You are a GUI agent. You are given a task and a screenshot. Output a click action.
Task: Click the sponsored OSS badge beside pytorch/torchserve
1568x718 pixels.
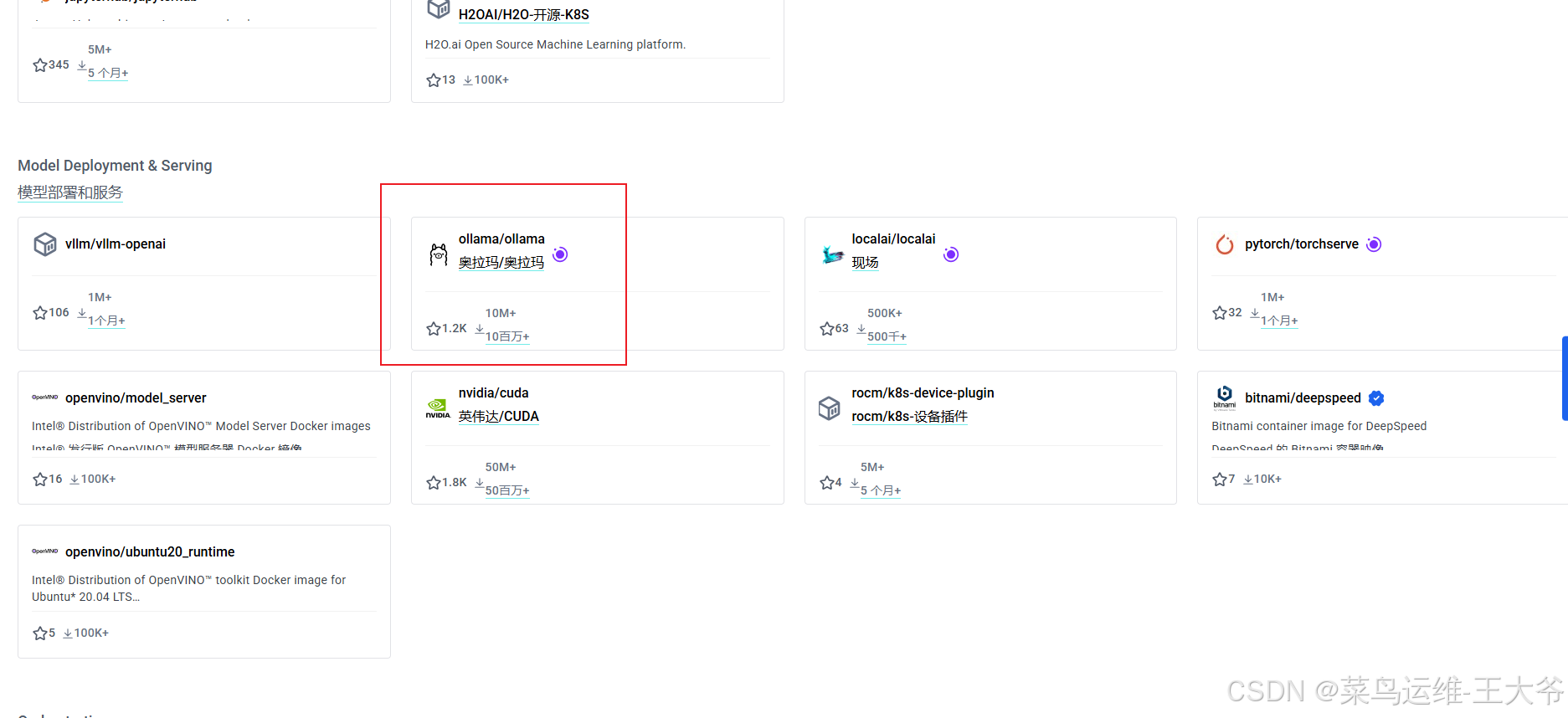1374,244
